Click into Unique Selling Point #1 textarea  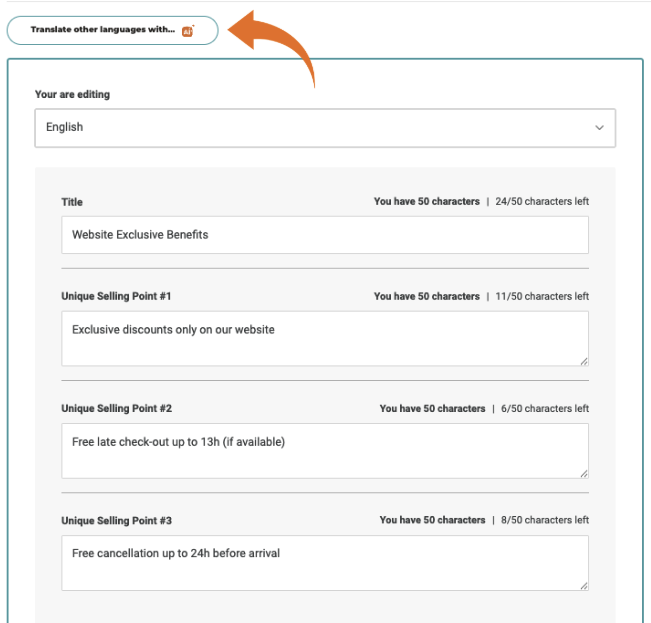click(324, 338)
